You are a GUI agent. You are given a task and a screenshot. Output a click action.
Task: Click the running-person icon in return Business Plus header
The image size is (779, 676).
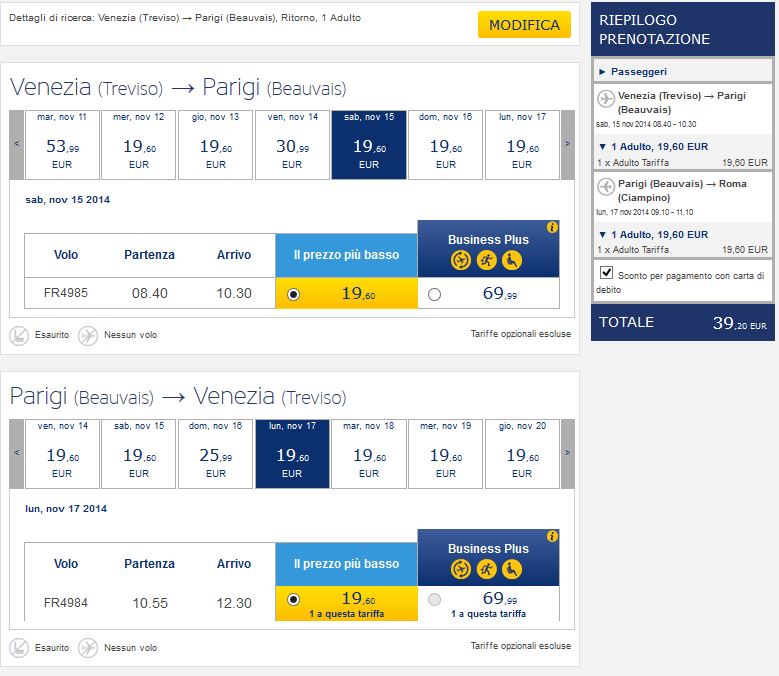pyautogui.click(x=487, y=570)
